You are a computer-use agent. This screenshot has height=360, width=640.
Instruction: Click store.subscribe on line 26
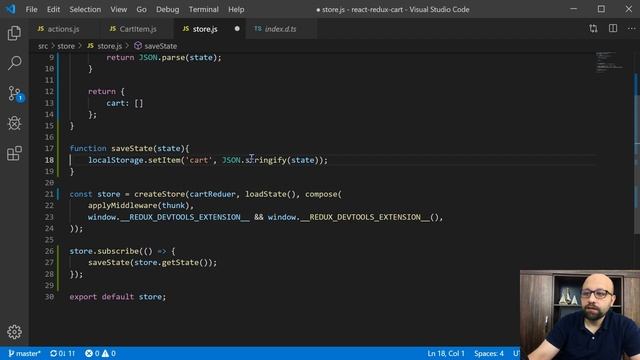click(x=104, y=251)
